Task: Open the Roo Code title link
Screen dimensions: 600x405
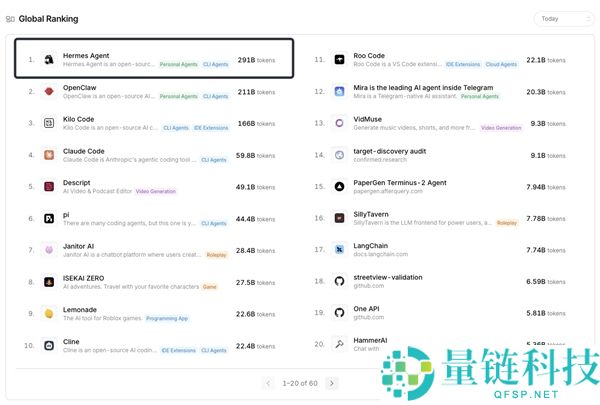Action: point(369,56)
